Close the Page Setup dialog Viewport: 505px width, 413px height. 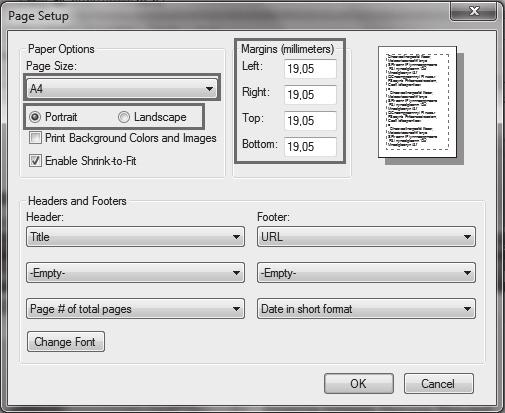tap(474, 12)
